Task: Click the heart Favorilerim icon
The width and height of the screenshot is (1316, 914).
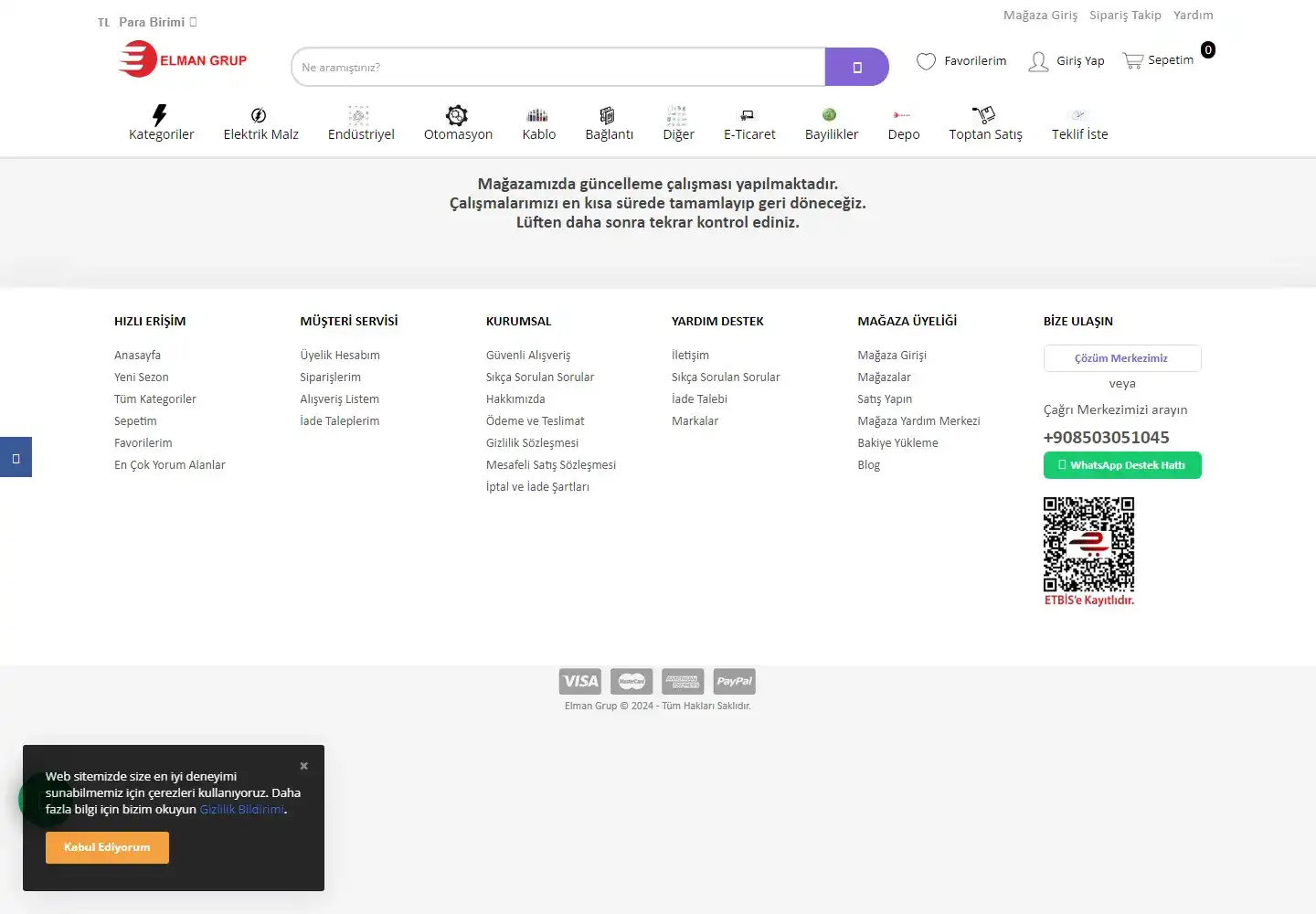Action: pos(926,61)
